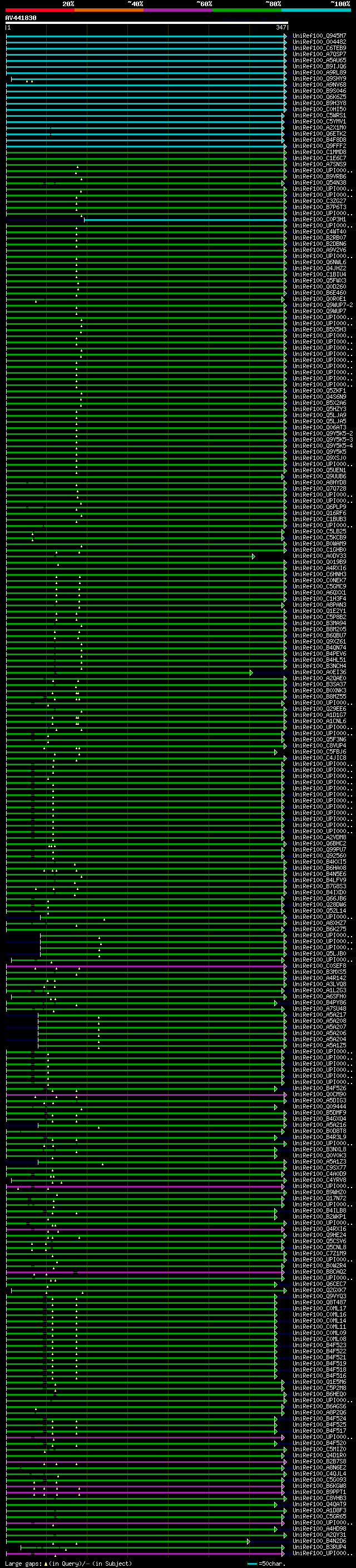This screenshot has height=1568, width=356.
Task: Open UniRef100_C1MMD8 entry
Action: pyautogui.click(x=319, y=152)
